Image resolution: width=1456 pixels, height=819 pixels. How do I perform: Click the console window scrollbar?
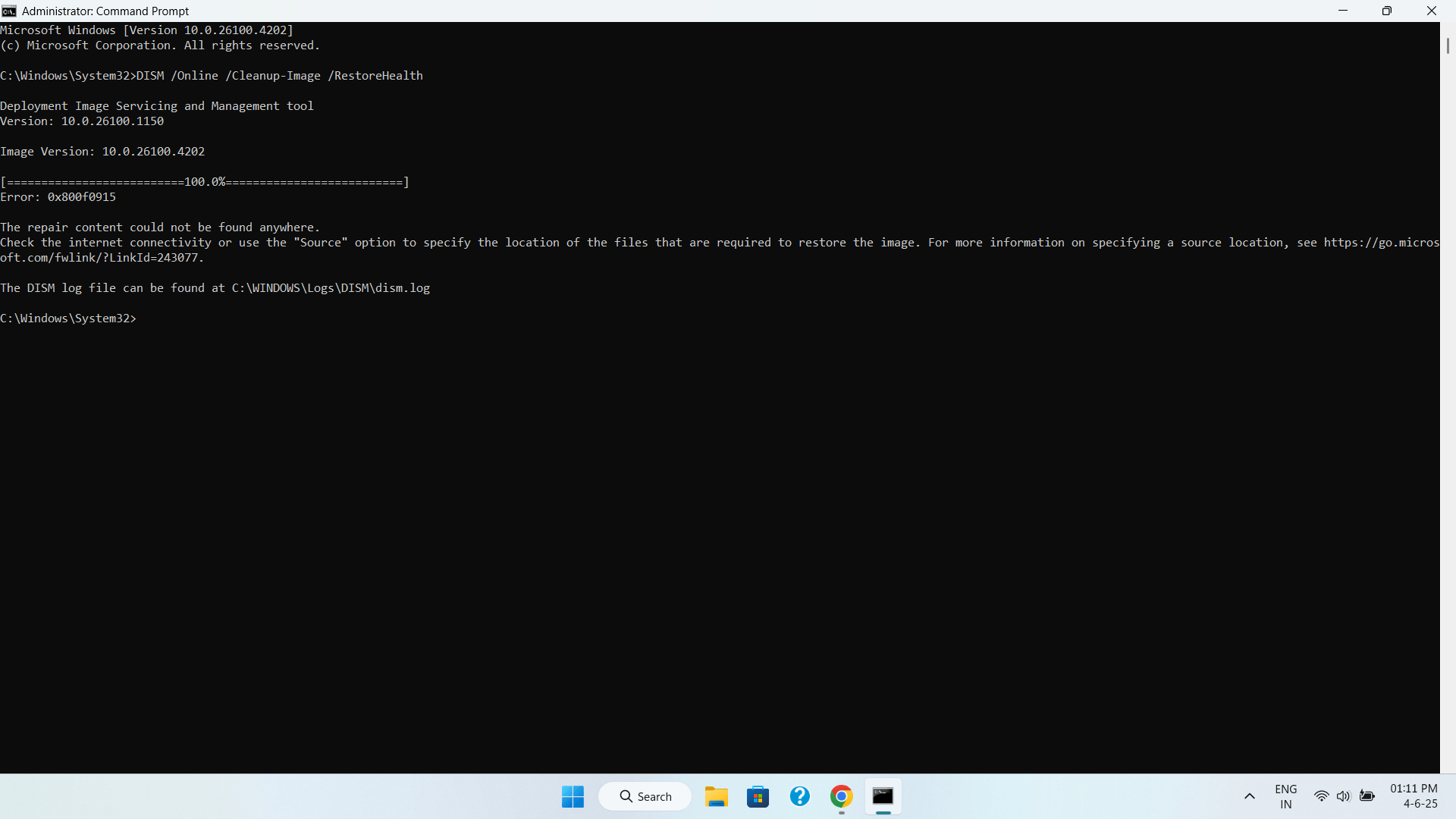[x=1448, y=45]
